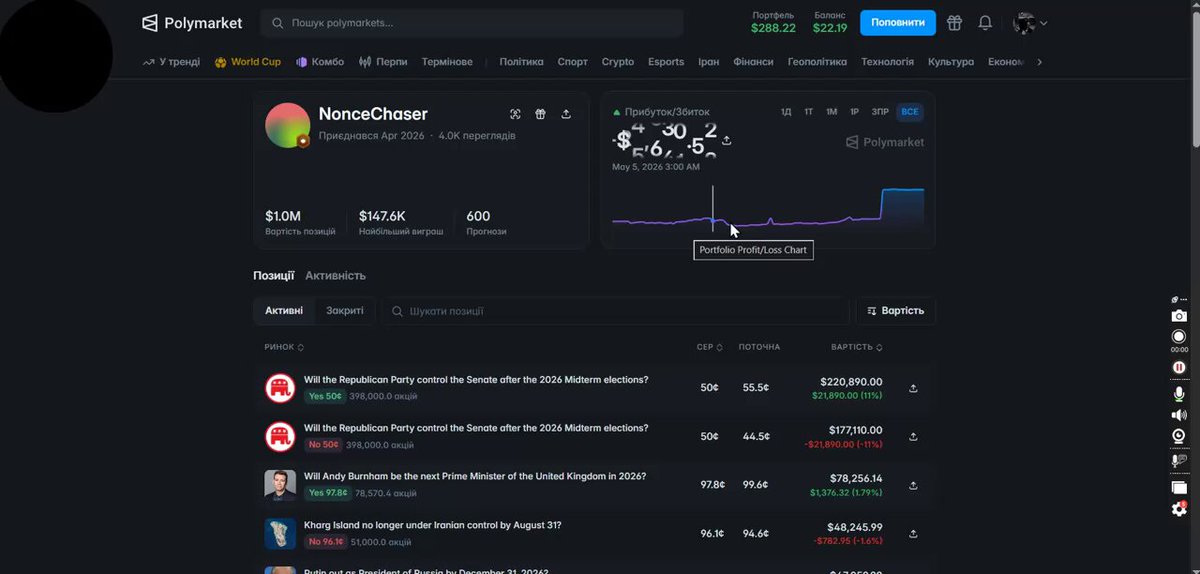Open the Політика category
The width and height of the screenshot is (1200, 574).
[521, 62]
